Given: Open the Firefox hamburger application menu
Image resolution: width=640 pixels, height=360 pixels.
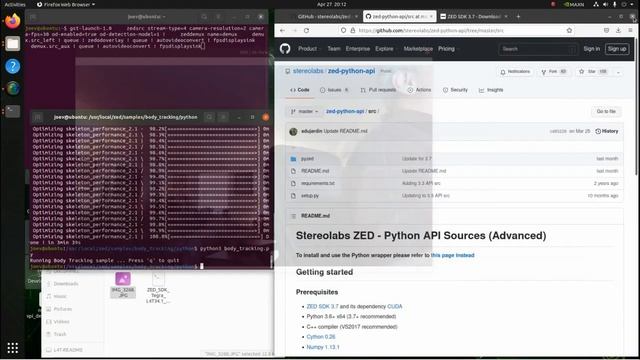Looking at the screenshot, I should [x=630, y=30].
